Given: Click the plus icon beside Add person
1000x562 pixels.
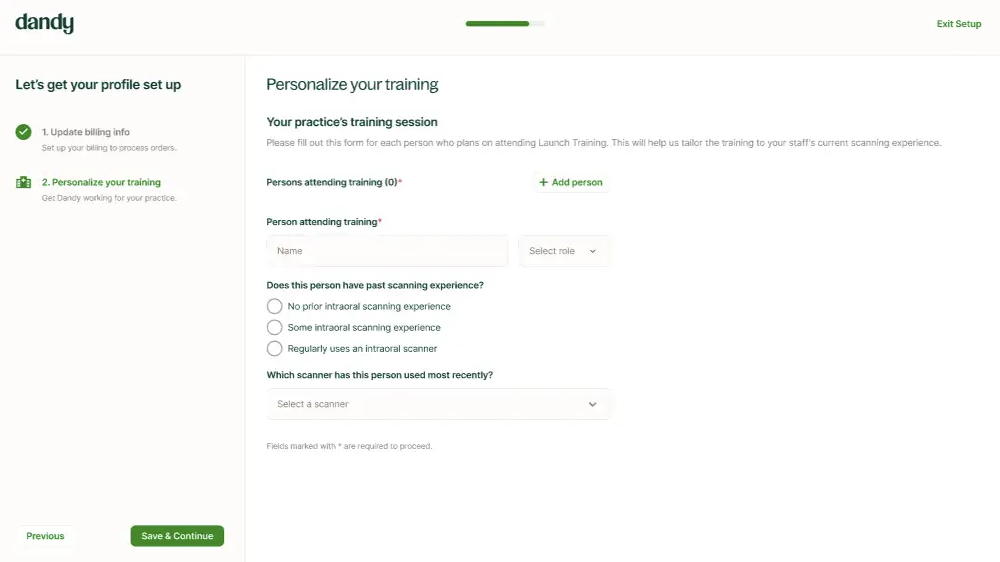Looking at the screenshot, I should (x=544, y=183).
